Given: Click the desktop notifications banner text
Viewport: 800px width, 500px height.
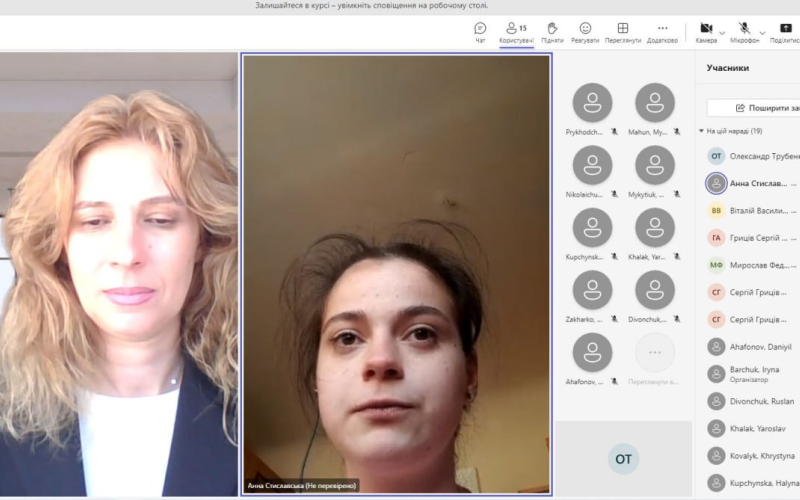Looking at the screenshot, I should (371, 6).
